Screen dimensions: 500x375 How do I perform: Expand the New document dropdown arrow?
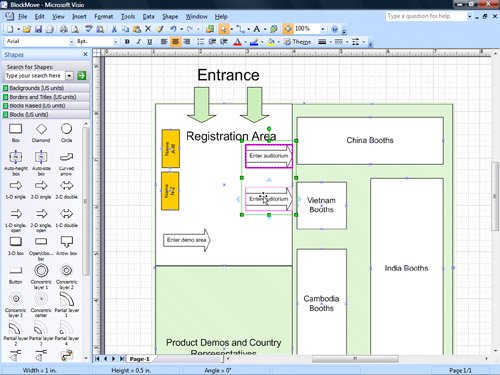(18, 29)
